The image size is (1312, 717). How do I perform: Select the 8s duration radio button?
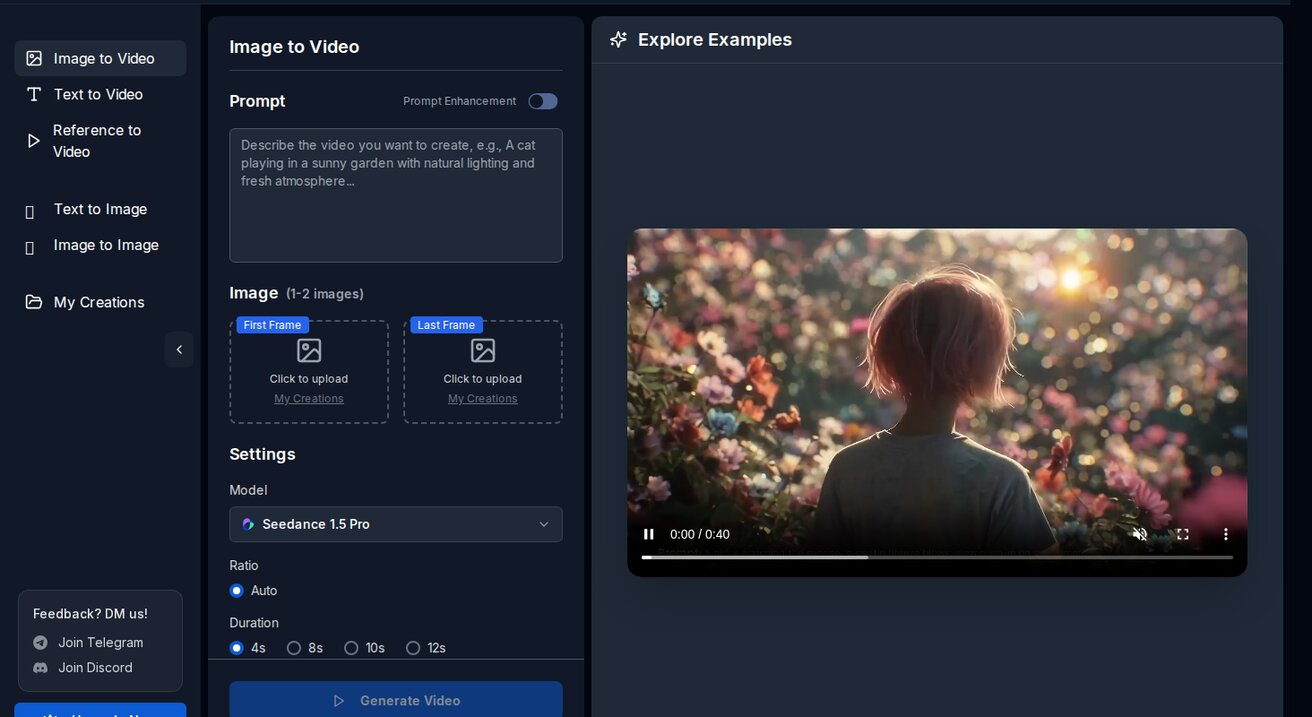pyautogui.click(x=295, y=648)
